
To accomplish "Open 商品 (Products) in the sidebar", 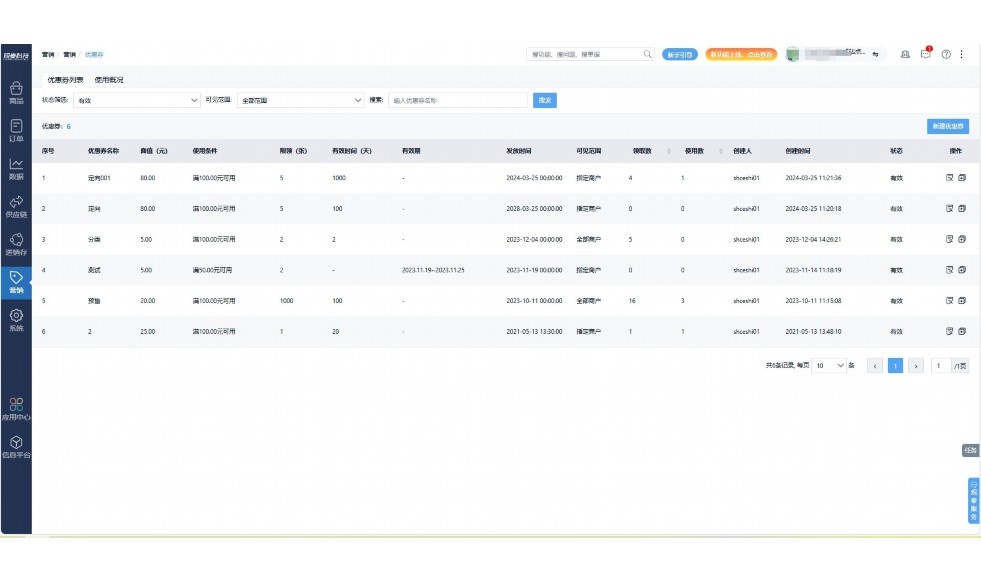I will (x=16, y=92).
